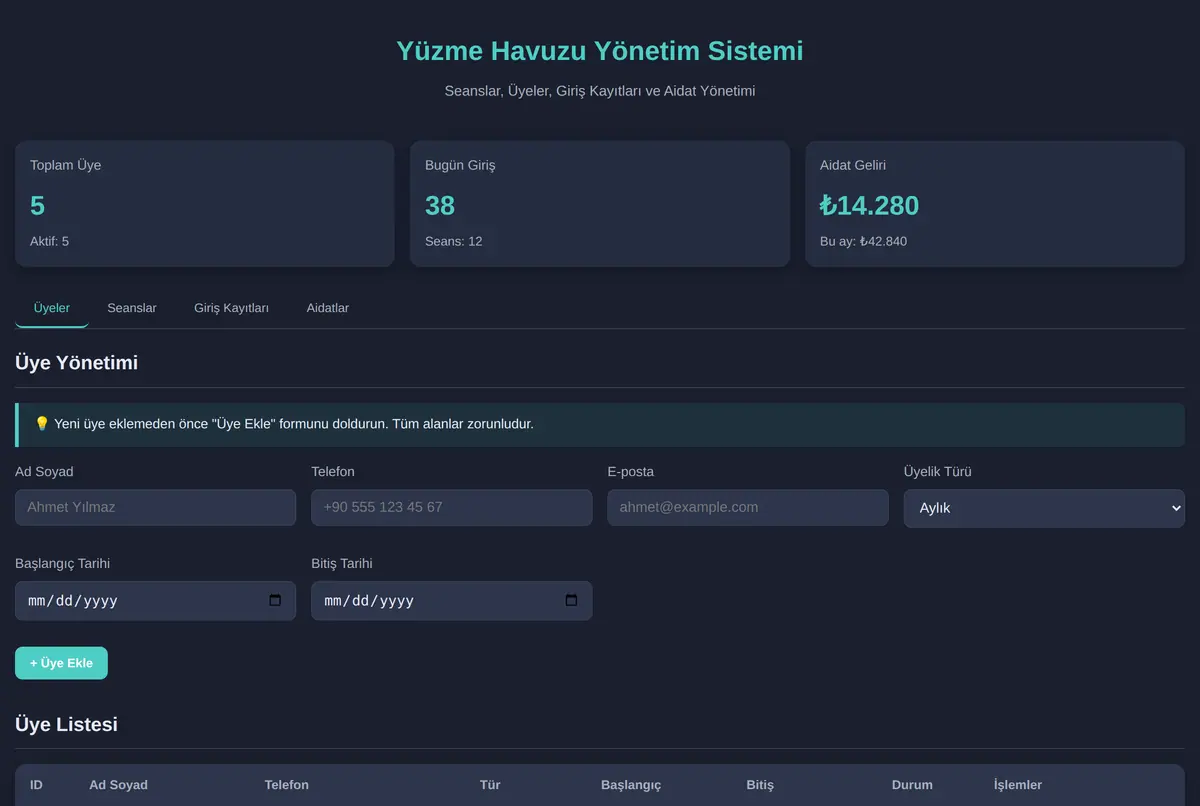Go to the Aidatlar tab
Viewport: 1200px width, 806px height.
[328, 308]
